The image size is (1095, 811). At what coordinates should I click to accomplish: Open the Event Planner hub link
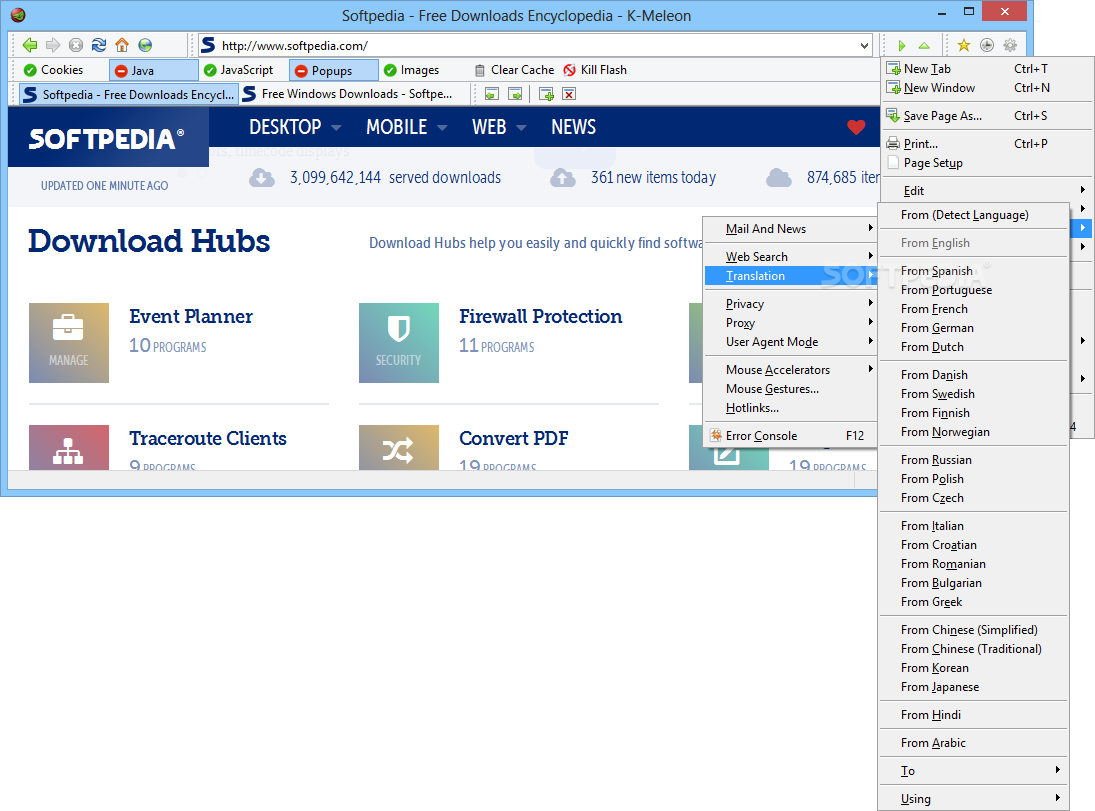(191, 316)
